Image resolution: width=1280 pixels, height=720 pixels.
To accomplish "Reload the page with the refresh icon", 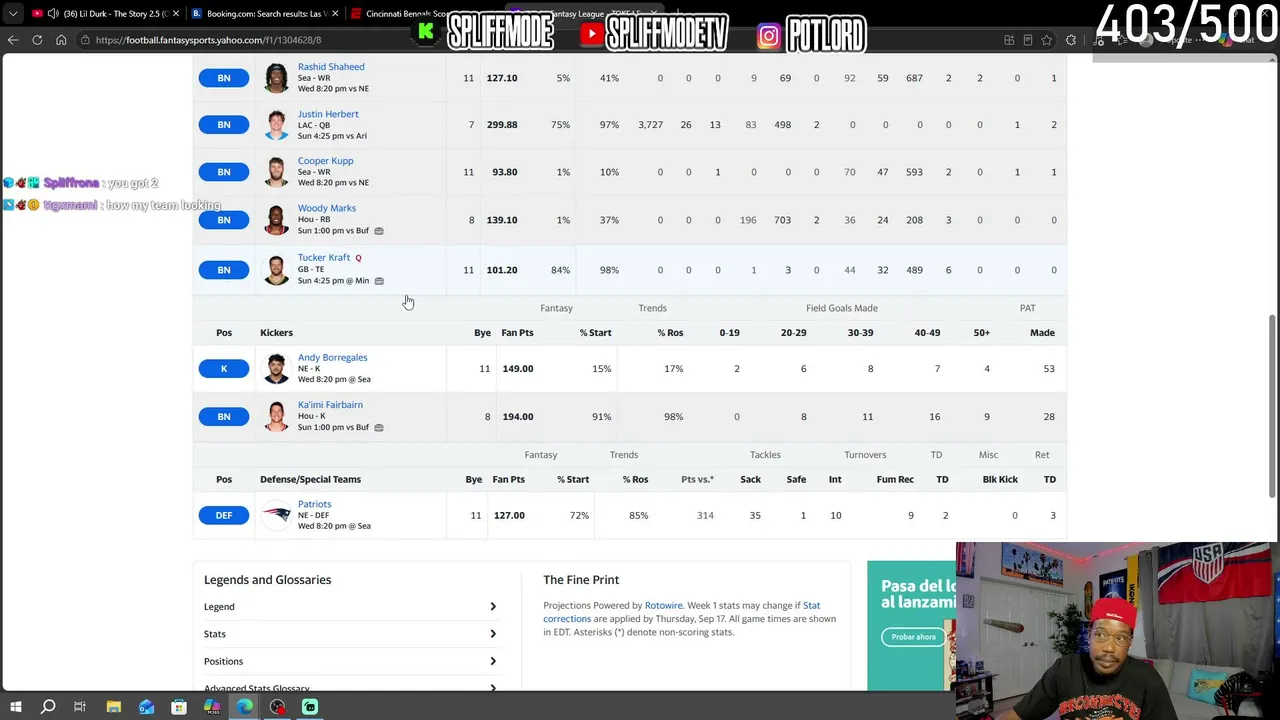I will pos(37,40).
